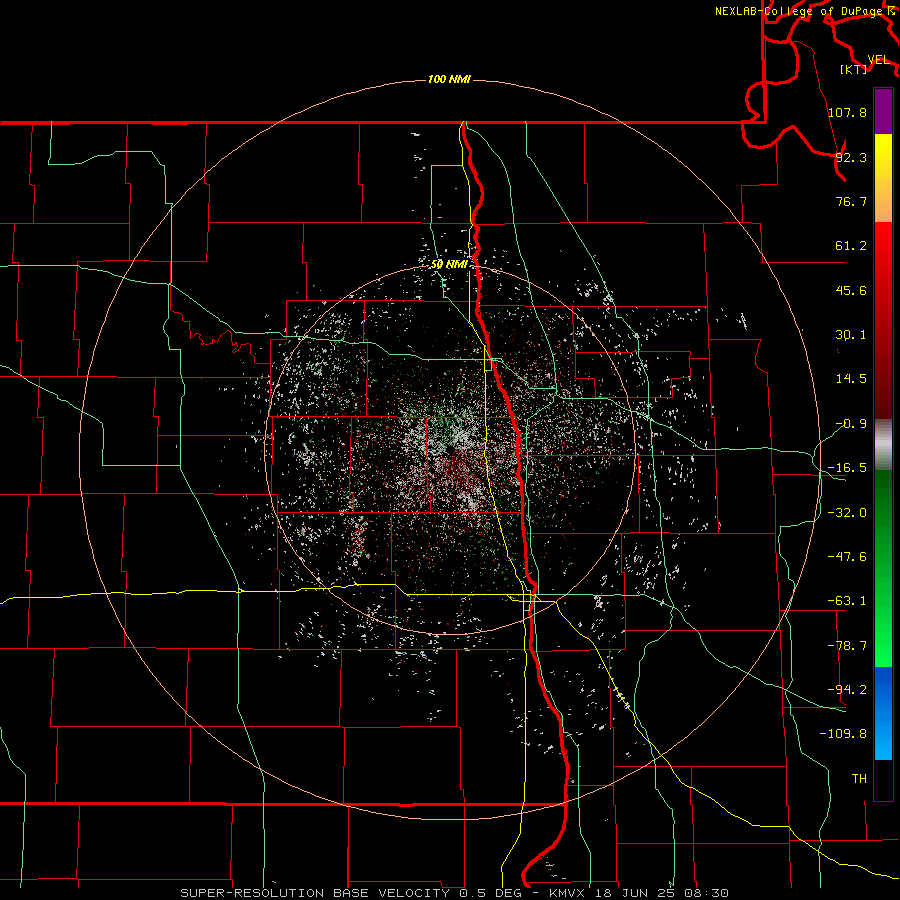Click the 92.3 velocity scale value
The width and height of the screenshot is (900, 900).
click(x=851, y=157)
